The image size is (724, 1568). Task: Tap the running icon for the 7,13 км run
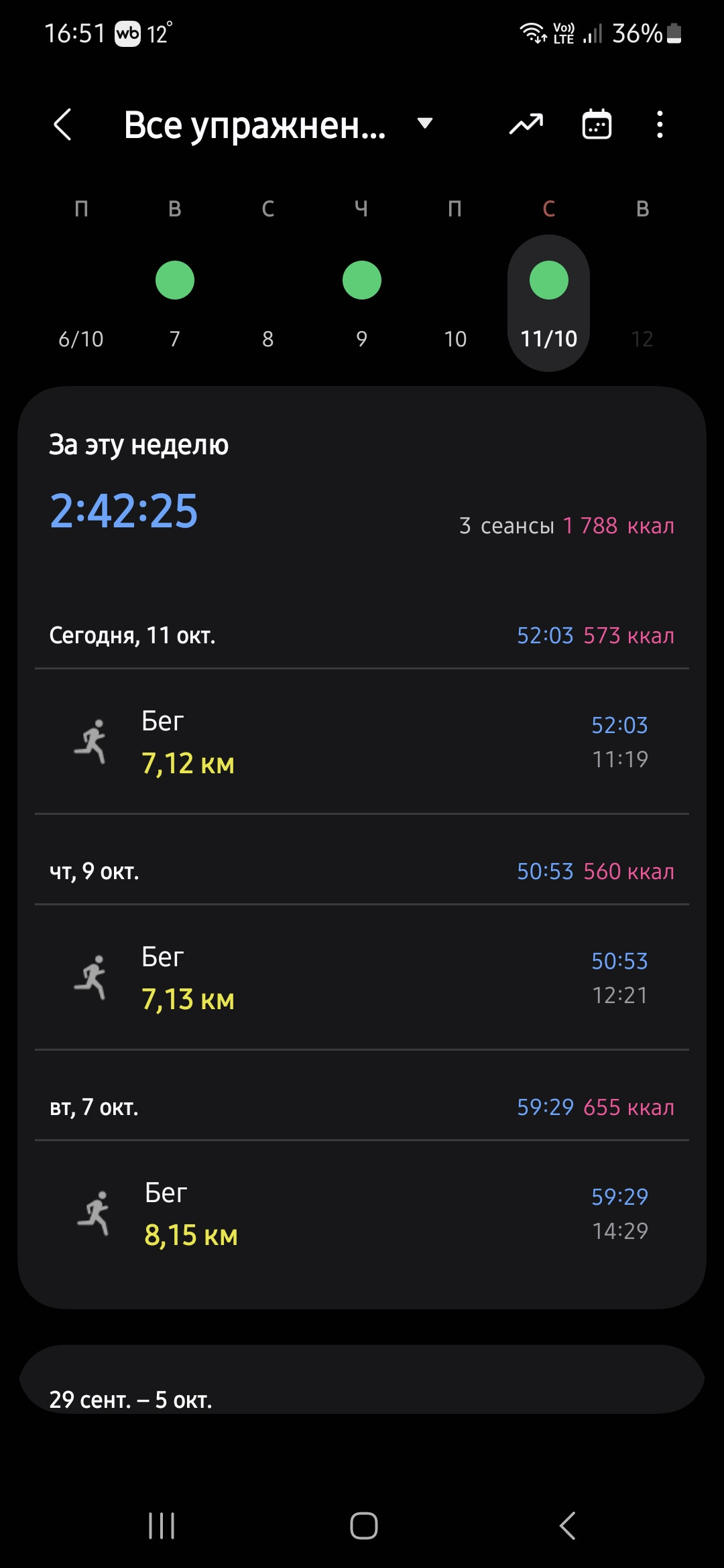[x=91, y=977]
